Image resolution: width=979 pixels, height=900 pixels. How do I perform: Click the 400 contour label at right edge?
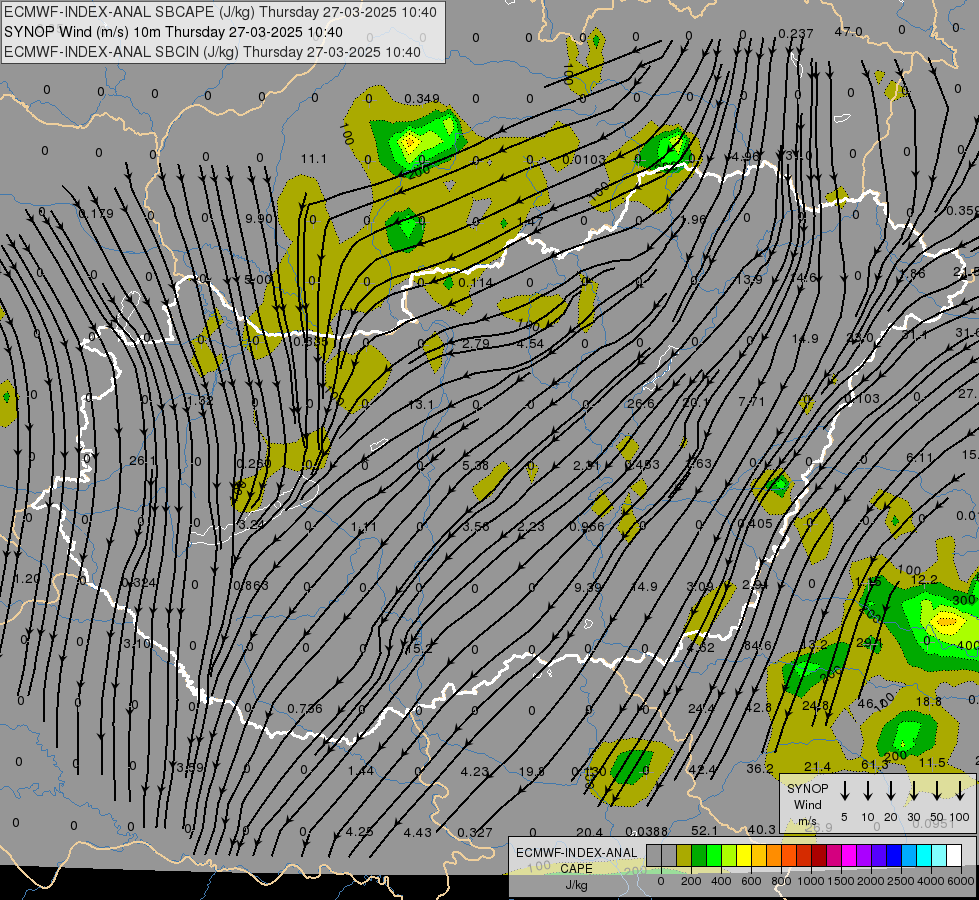(x=968, y=645)
